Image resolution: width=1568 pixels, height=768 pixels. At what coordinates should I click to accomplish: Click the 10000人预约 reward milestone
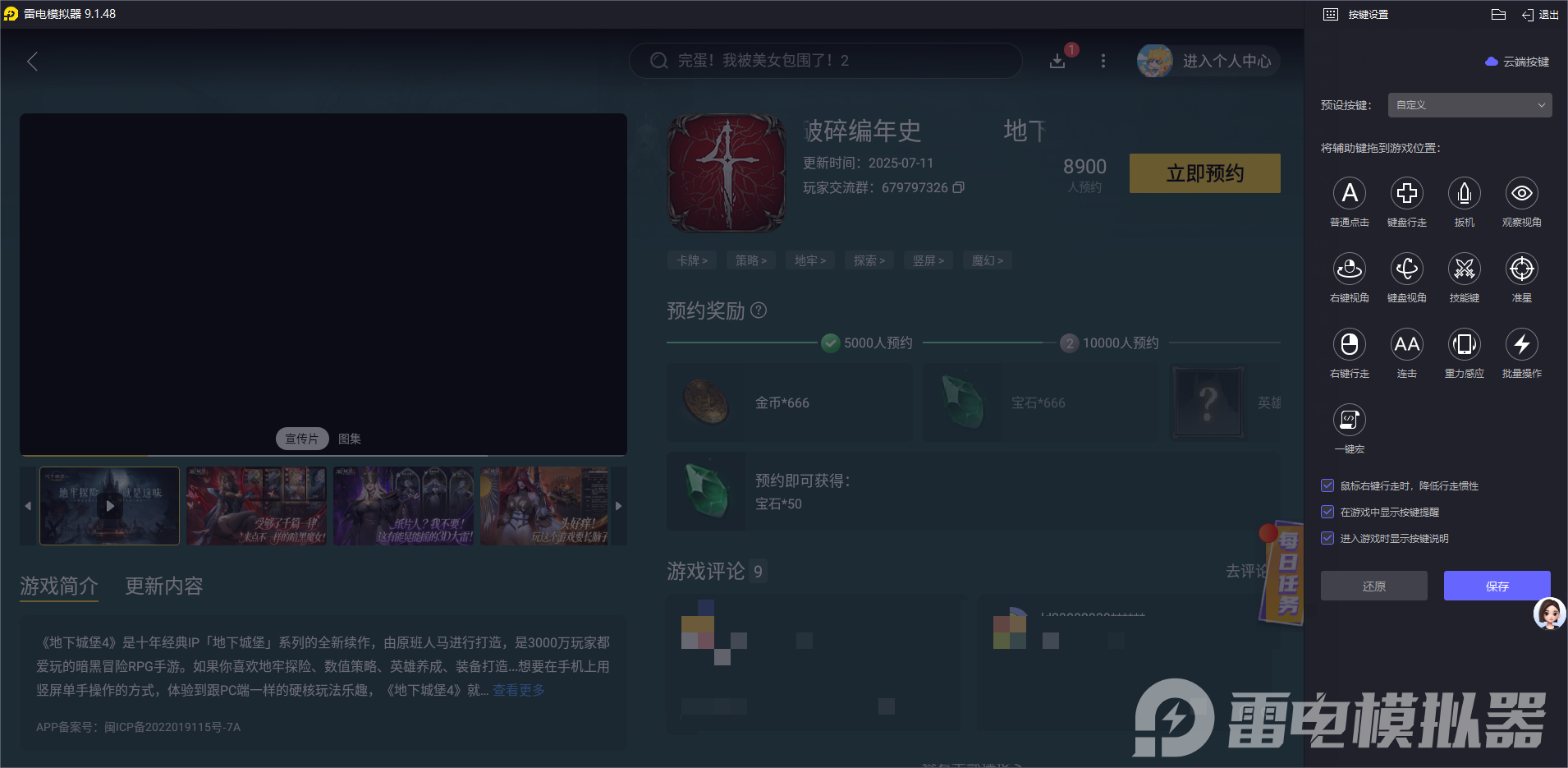(1110, 343)
